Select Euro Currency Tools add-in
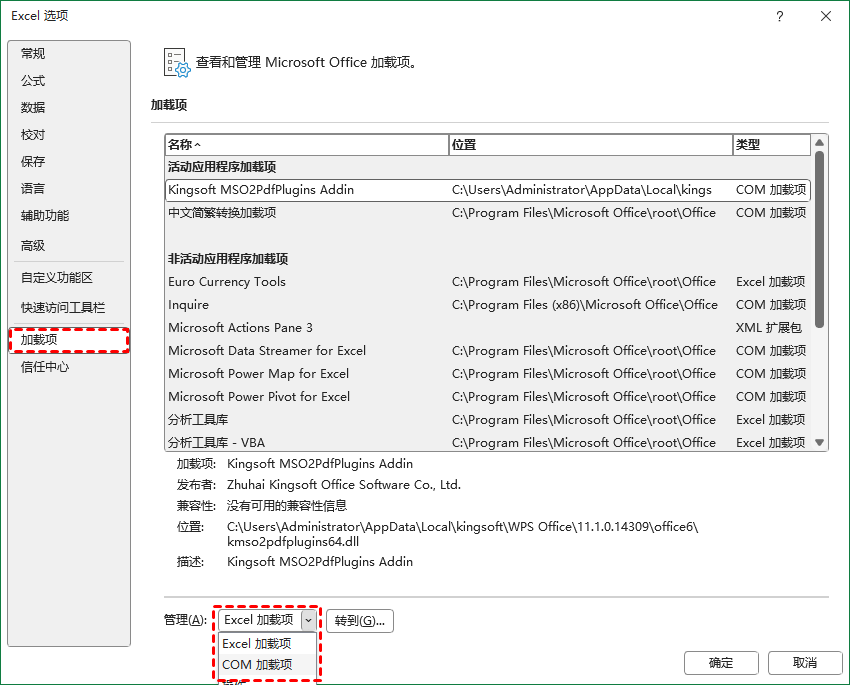The width and height of the screenshot is (850, 685). pos(488,282)
